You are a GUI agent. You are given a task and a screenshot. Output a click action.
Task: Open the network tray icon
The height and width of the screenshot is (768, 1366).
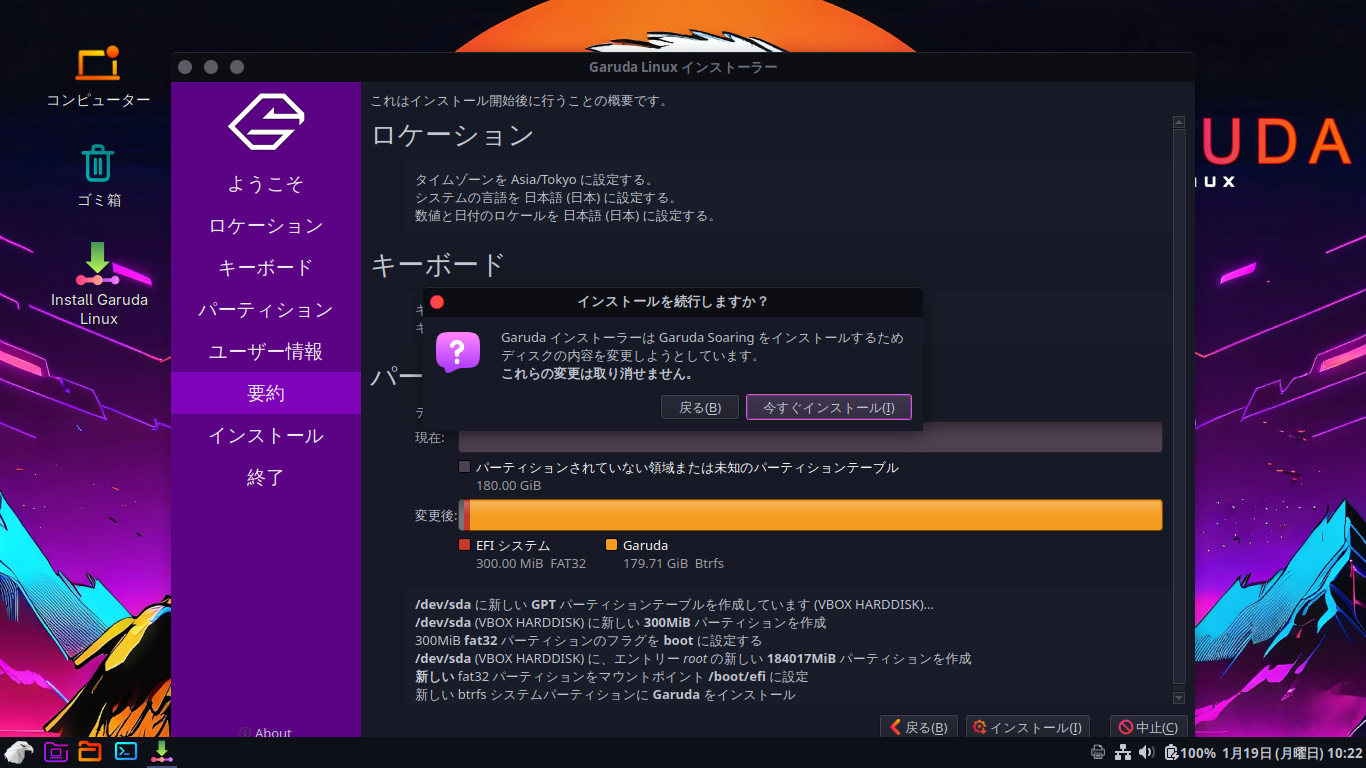pos(1122,752)
